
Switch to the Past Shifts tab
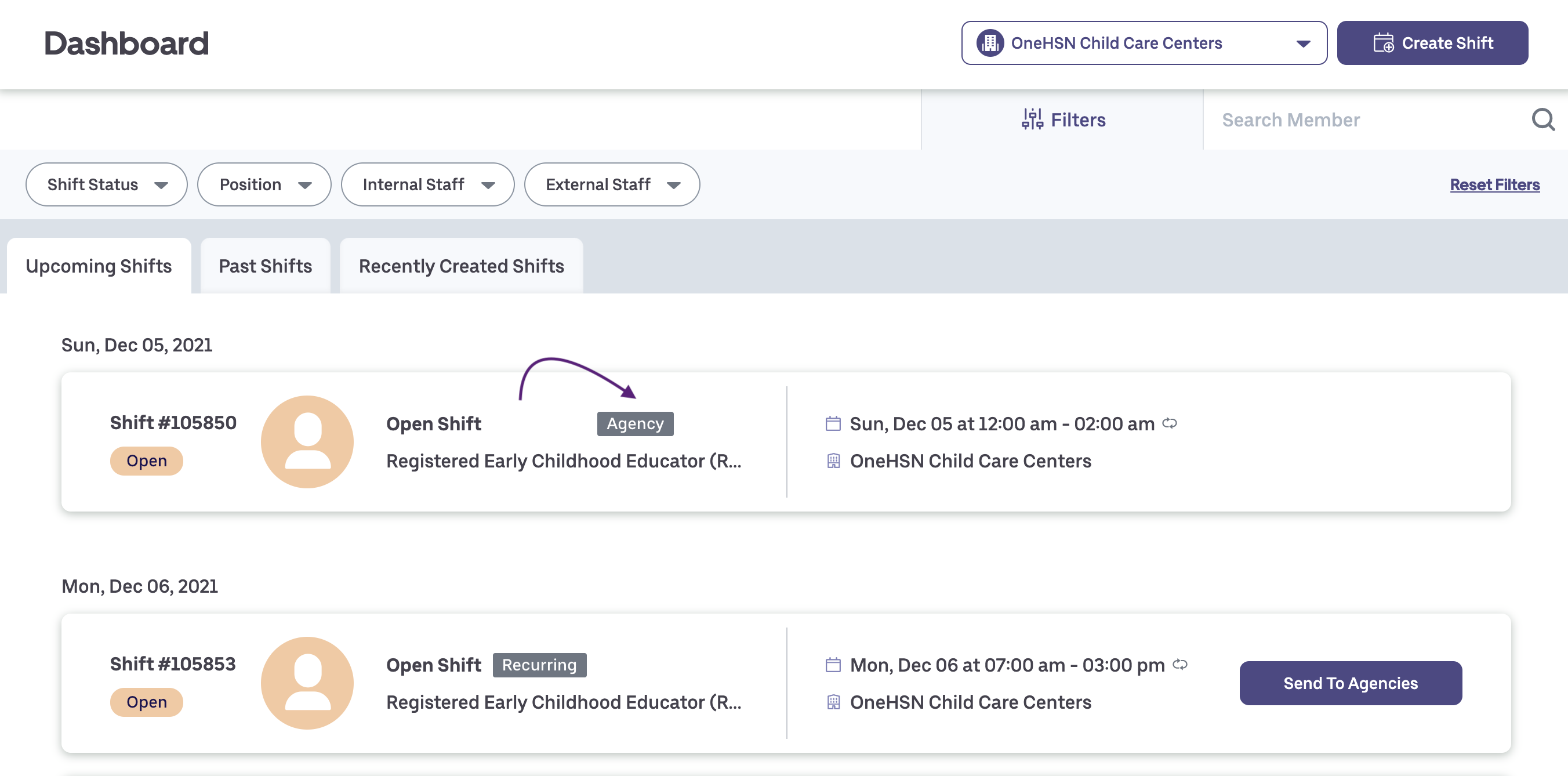266,266
